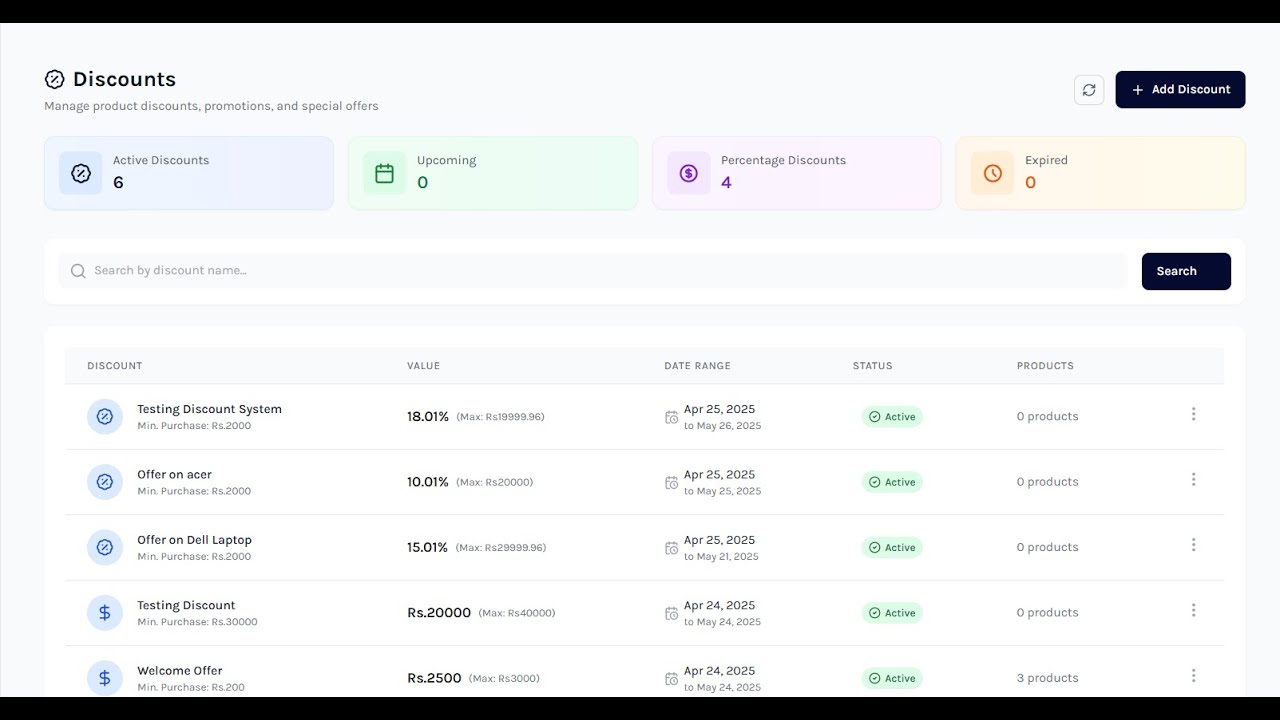The width and height of the screenshot is (1280, 720).
Task: Click the refresh icon button
Action: 1089,90
